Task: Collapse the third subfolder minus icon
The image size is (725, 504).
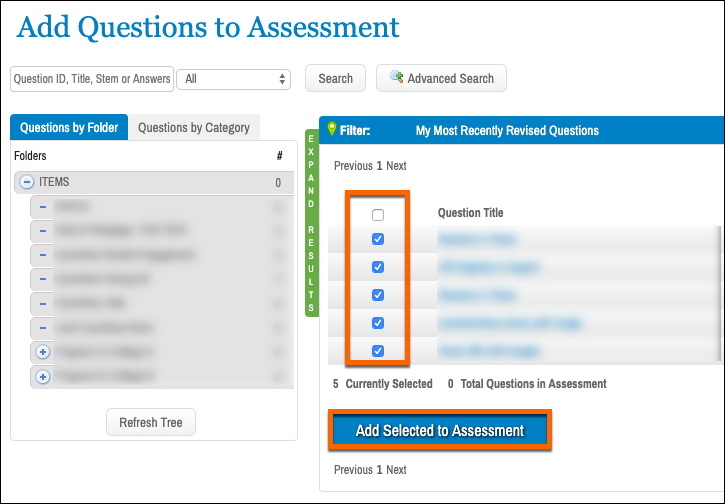Action: pyautogui.click(x=43, y=255)
